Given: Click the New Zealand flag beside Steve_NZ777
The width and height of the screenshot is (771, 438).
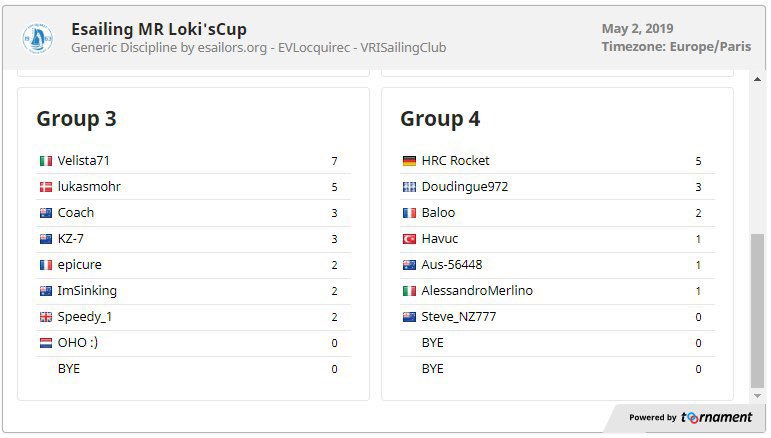Looking at the screenshot, I should 409,317.
